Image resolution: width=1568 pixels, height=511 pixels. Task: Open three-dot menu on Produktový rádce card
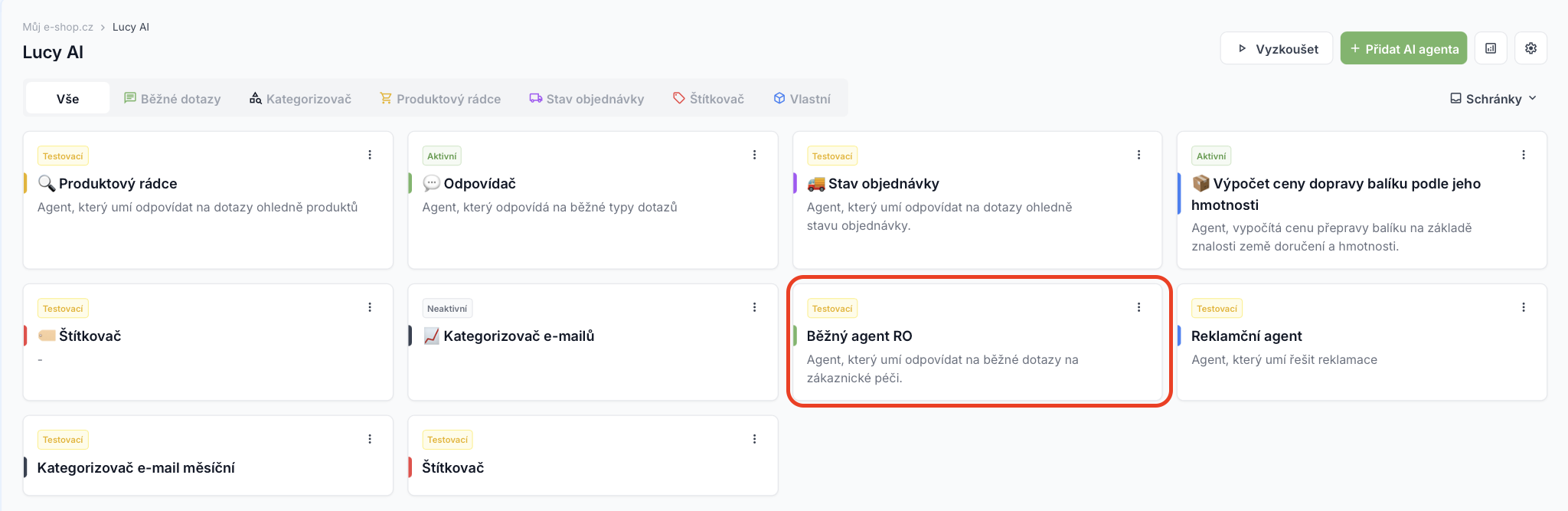pyautogui.click(x=370, y=155)
